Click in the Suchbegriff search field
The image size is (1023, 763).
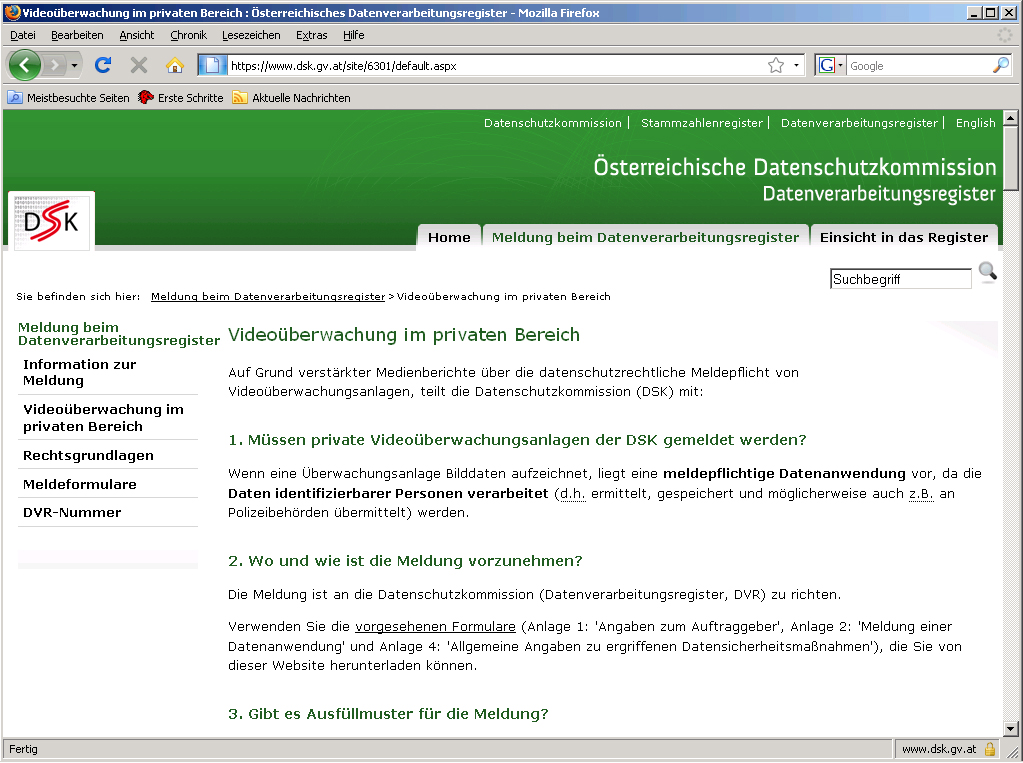coord(899,278)
